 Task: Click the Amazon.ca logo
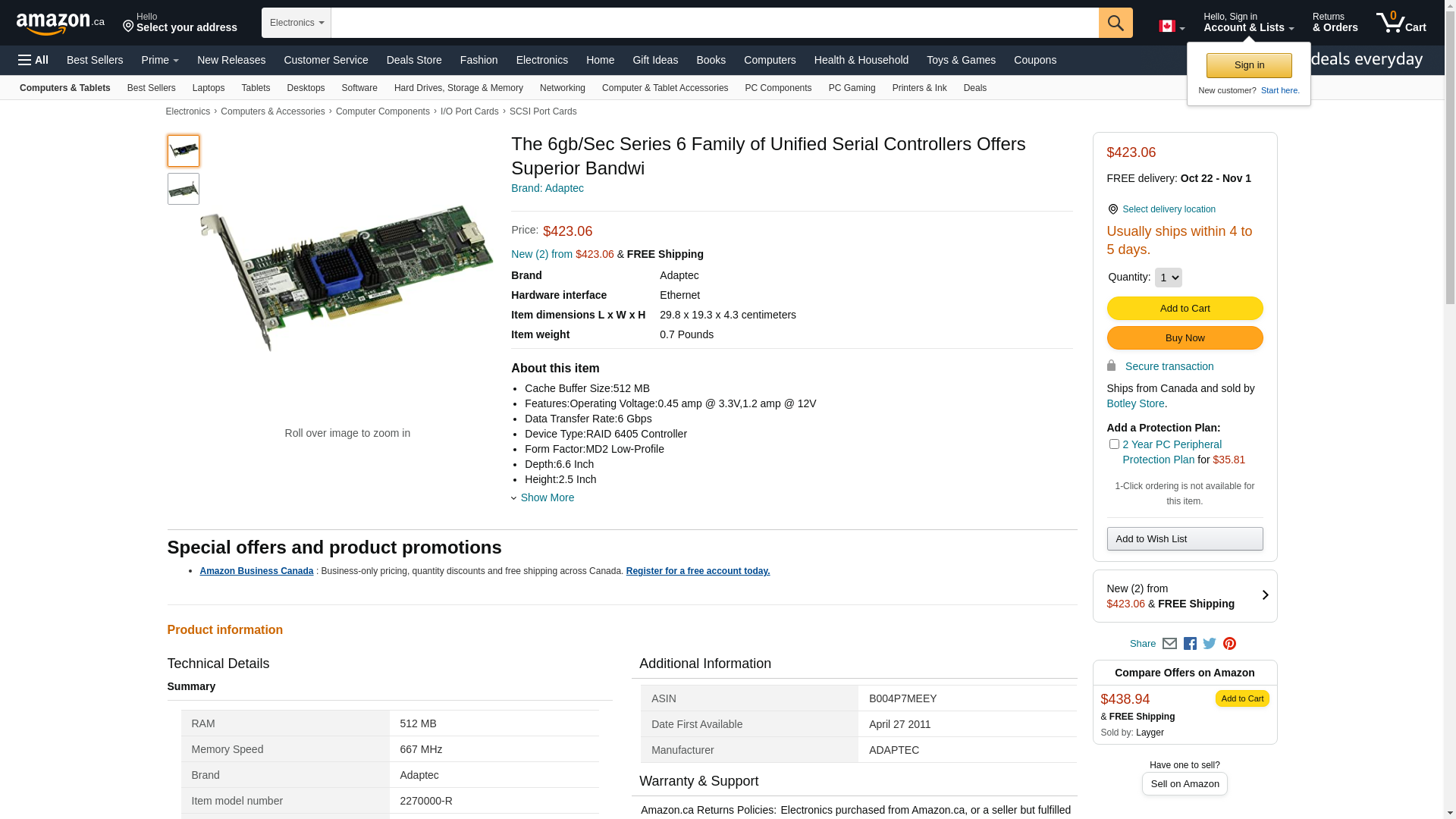coord(60,24)
